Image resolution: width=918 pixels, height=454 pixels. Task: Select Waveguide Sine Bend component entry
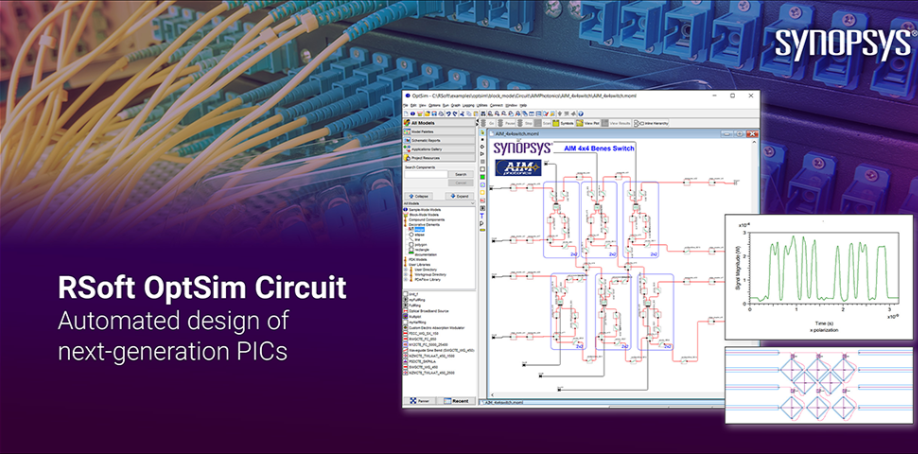(x=439, y=350)
